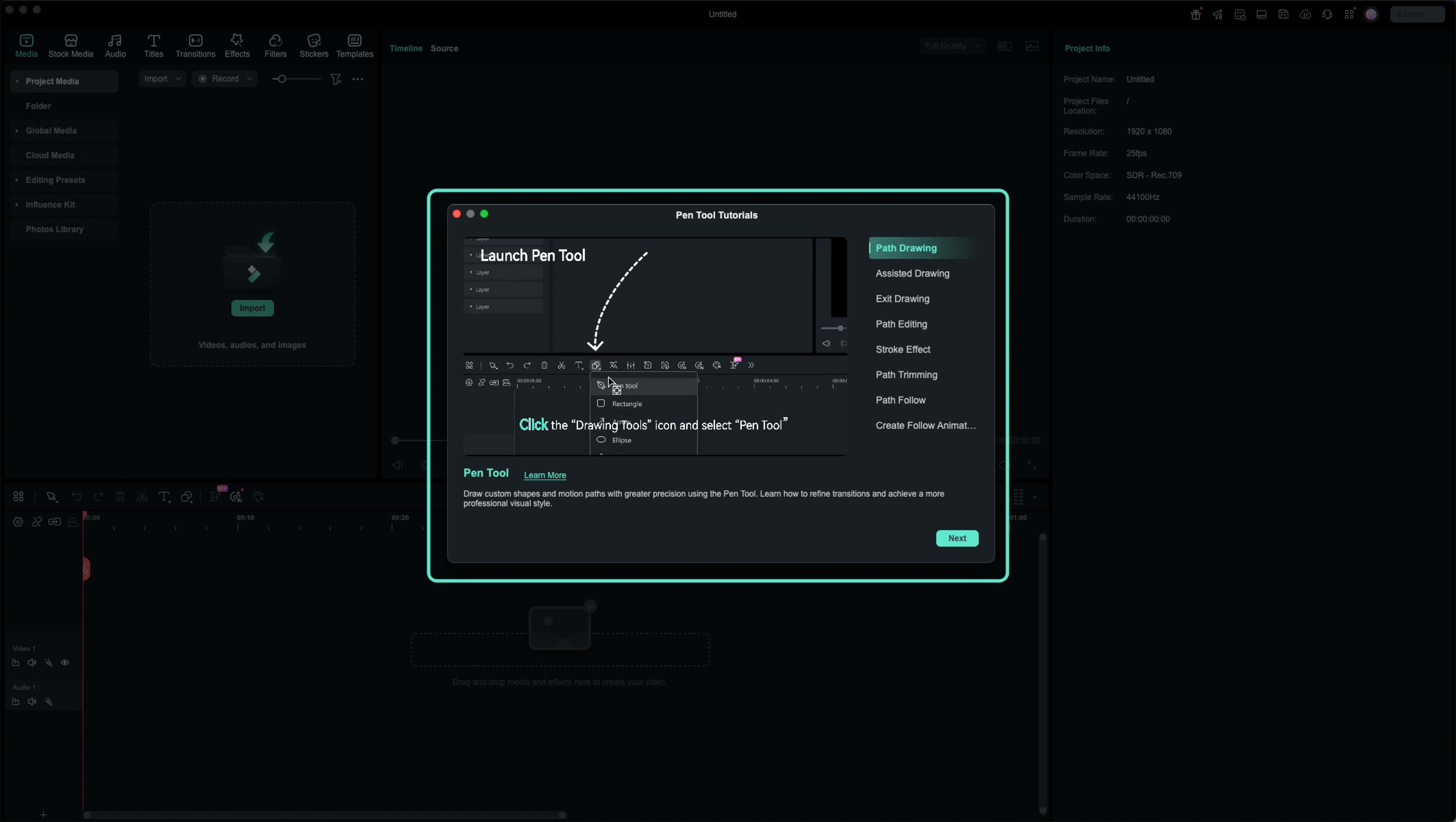Mute the Audio 1 track

pos(32,702)
